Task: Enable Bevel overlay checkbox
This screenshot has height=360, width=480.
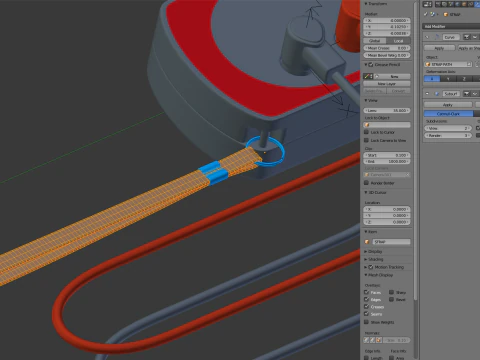Action: 392,299
